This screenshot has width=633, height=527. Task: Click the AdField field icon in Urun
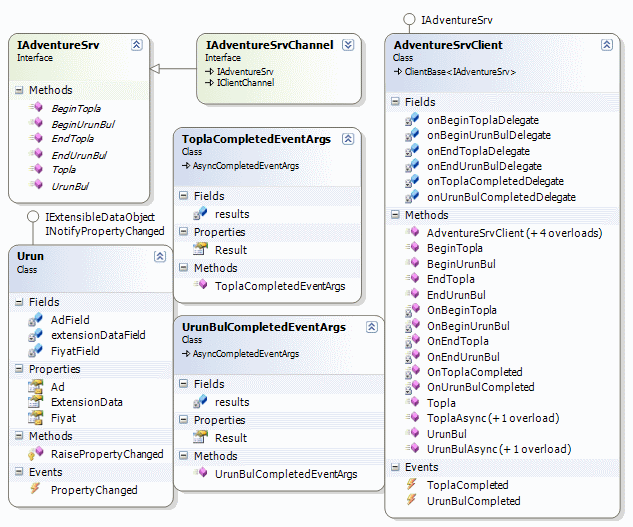(36, 320)
